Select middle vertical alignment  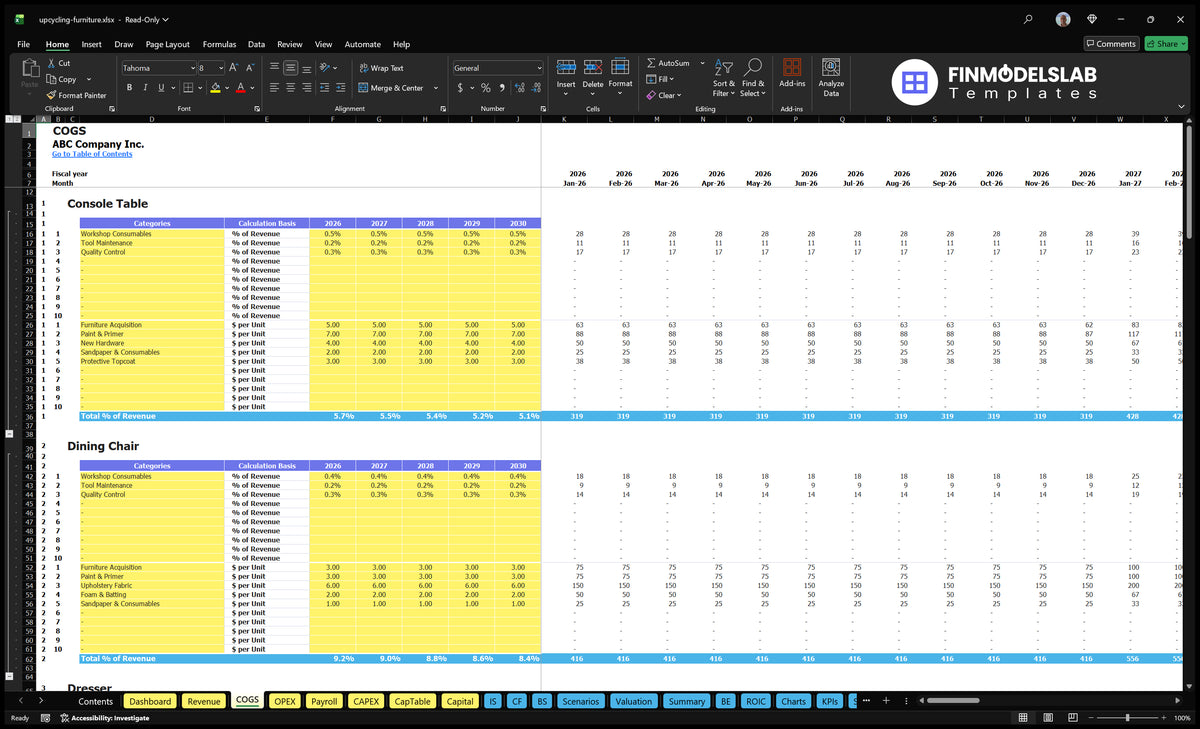pyautogui.click(x=290, y=68)
